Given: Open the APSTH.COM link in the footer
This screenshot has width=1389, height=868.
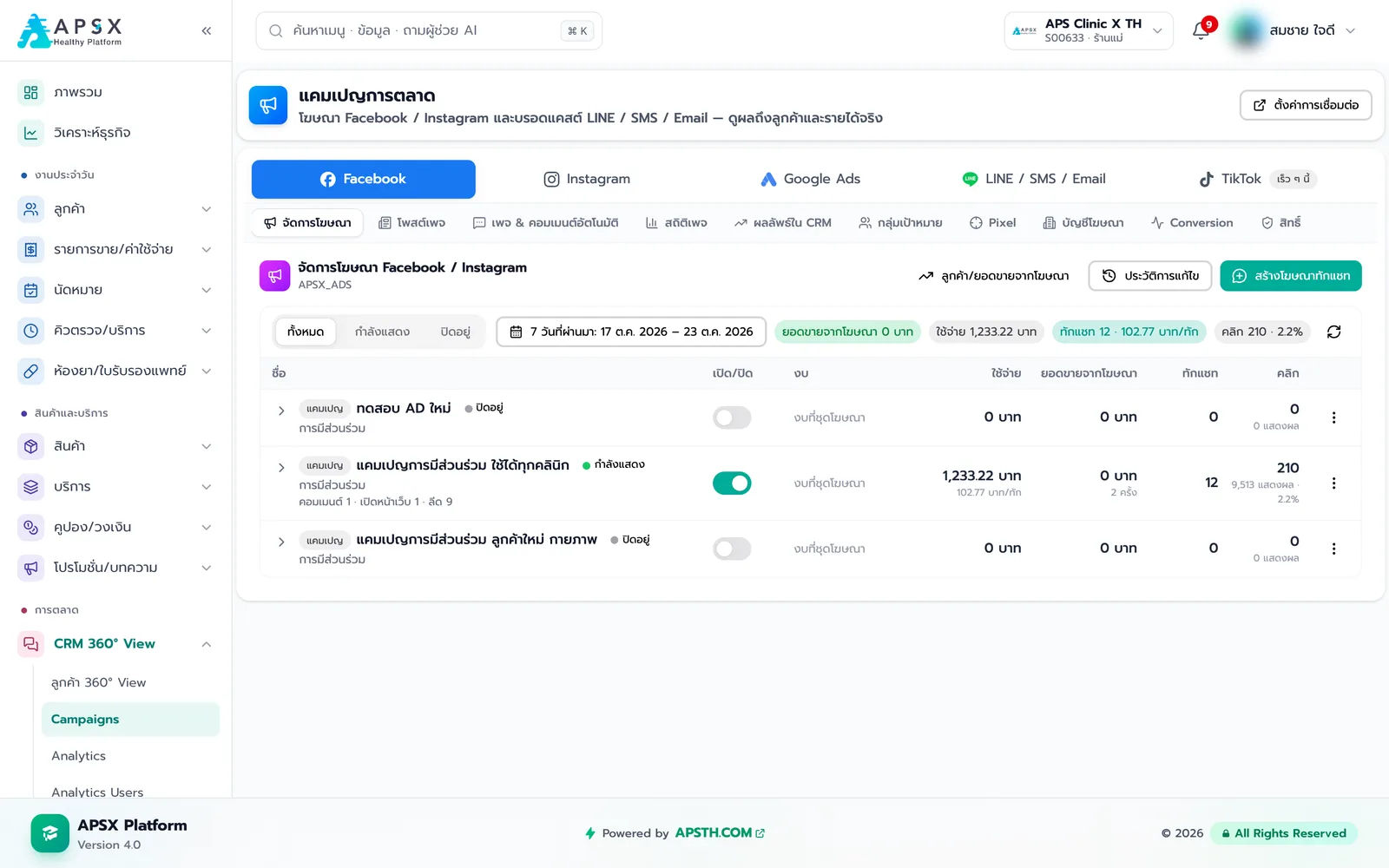Looking at the screenshot, I should point(720,833).
